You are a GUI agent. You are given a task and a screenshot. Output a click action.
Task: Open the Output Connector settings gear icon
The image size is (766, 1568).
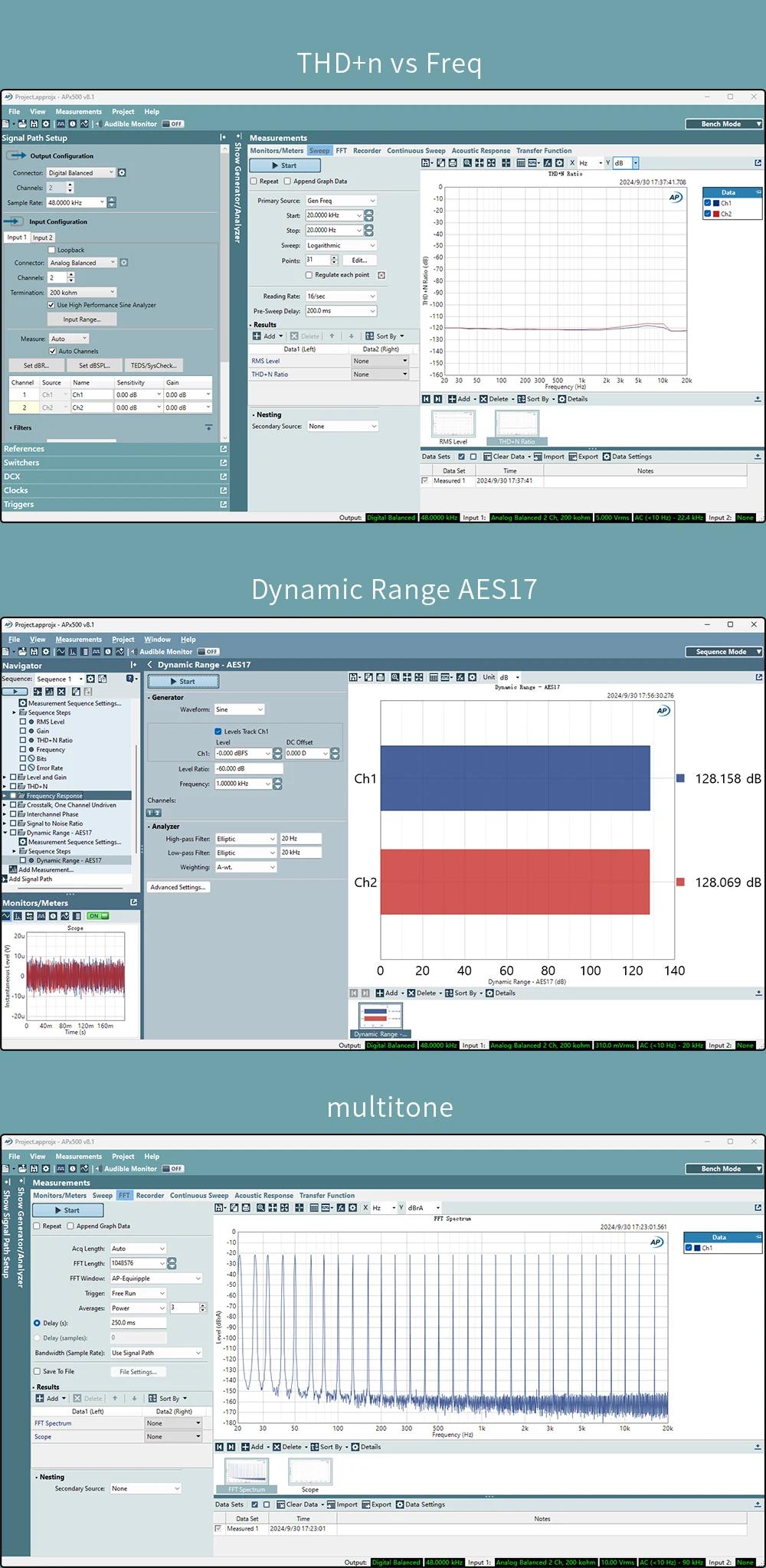pos(122,173)
